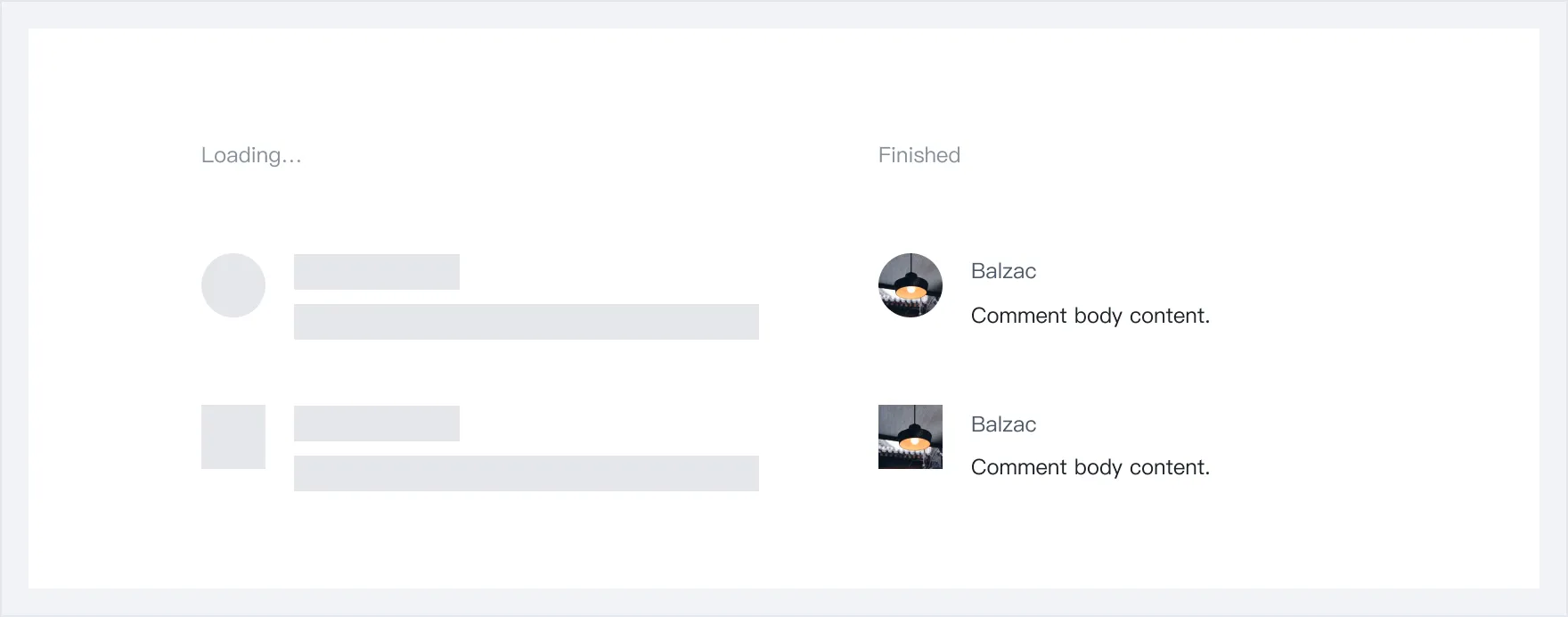Click the square skeleton avatar placeholder
1568x617 pixels.
[x=233, y=437]
